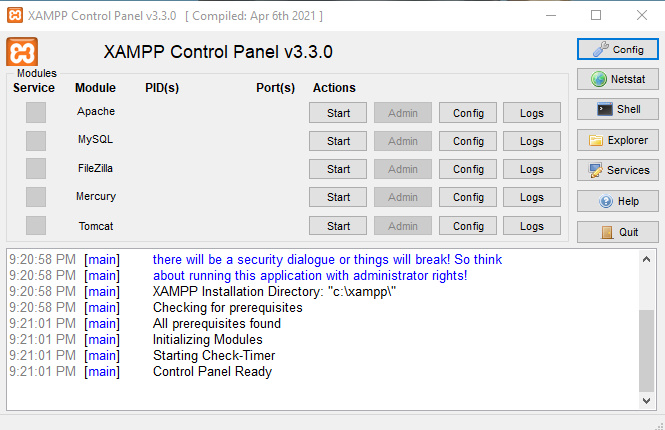Open the FileZilla module Config dropdown
665x430 pixels.
pyautogui.click(x=468, y=169)
